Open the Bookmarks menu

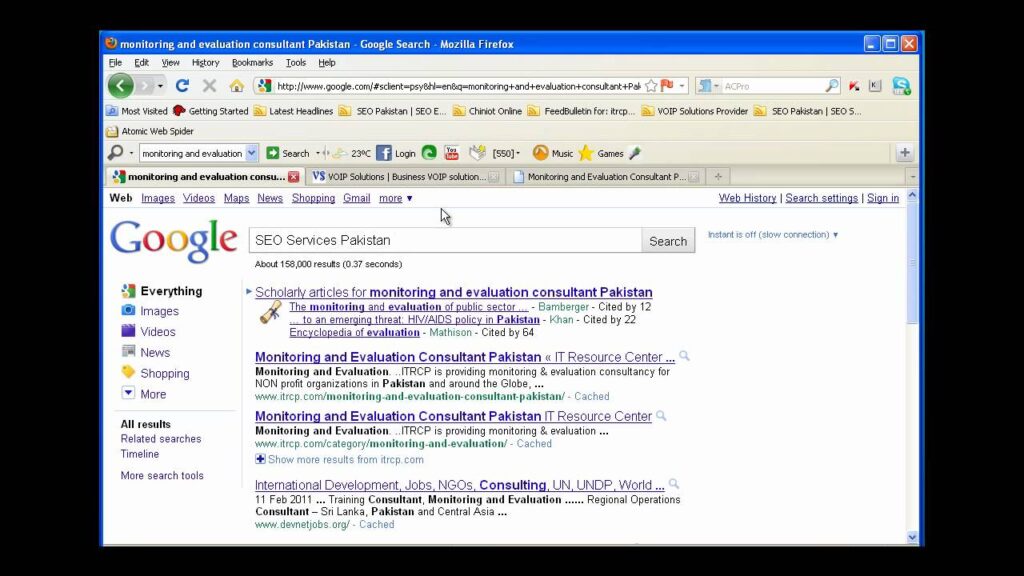(253, 63)
